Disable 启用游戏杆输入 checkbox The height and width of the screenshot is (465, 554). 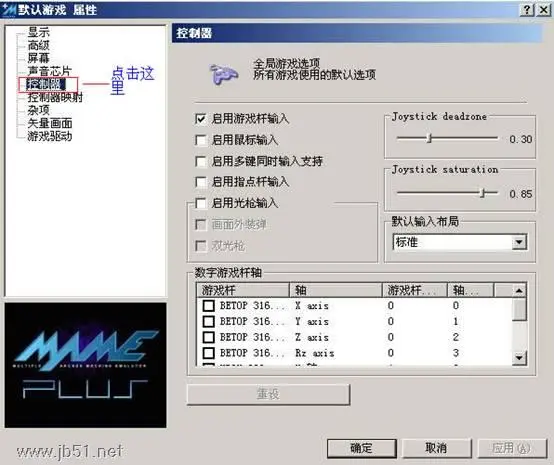(x=201, y=119)
